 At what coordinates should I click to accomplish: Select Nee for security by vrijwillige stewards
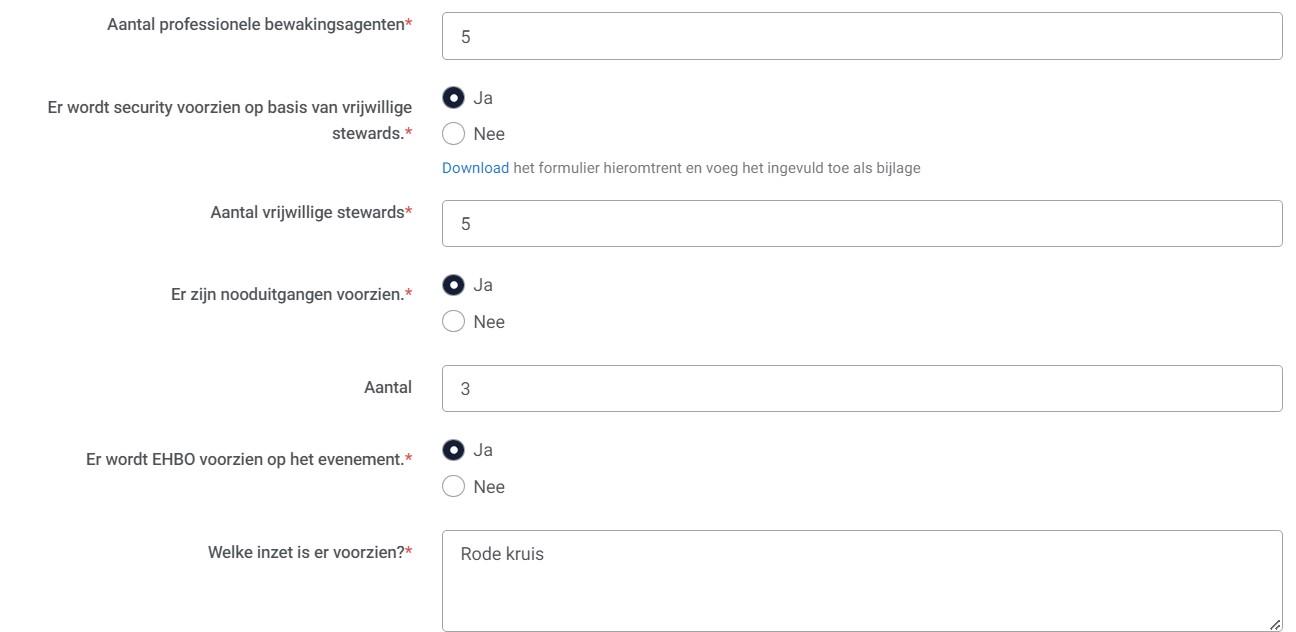454,134
